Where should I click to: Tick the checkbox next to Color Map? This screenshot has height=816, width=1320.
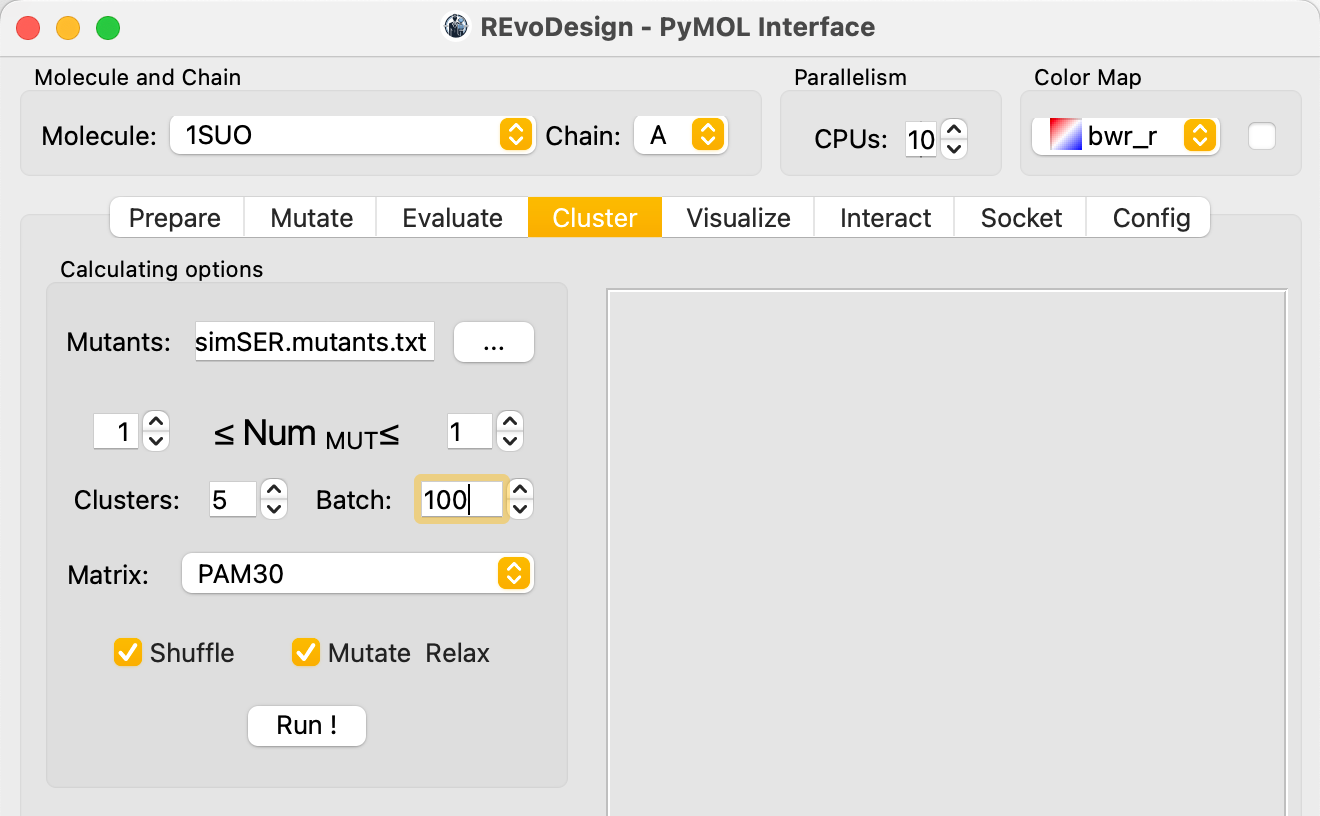(1262, 136)
